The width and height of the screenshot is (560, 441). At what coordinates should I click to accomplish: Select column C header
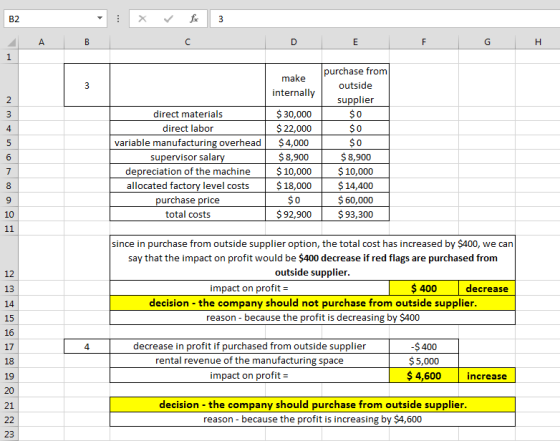(188, 42)
